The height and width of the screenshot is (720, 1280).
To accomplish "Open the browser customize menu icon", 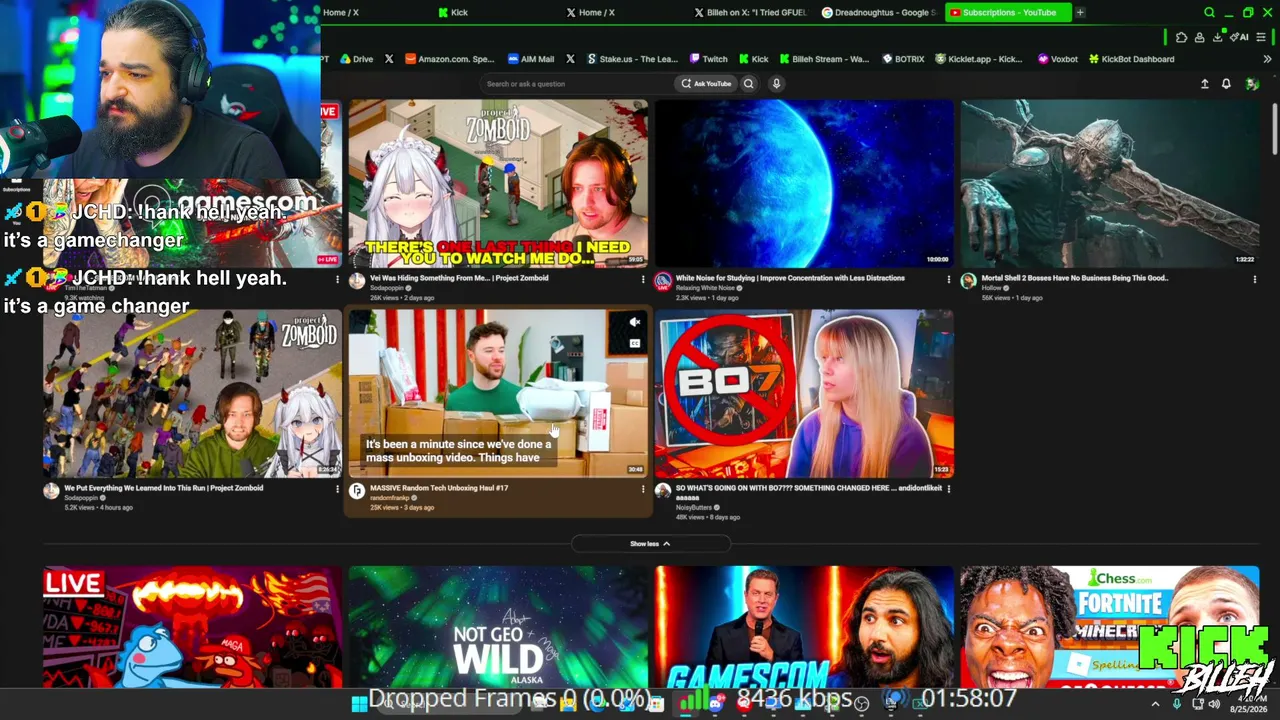I will (x=1261, y=38).
